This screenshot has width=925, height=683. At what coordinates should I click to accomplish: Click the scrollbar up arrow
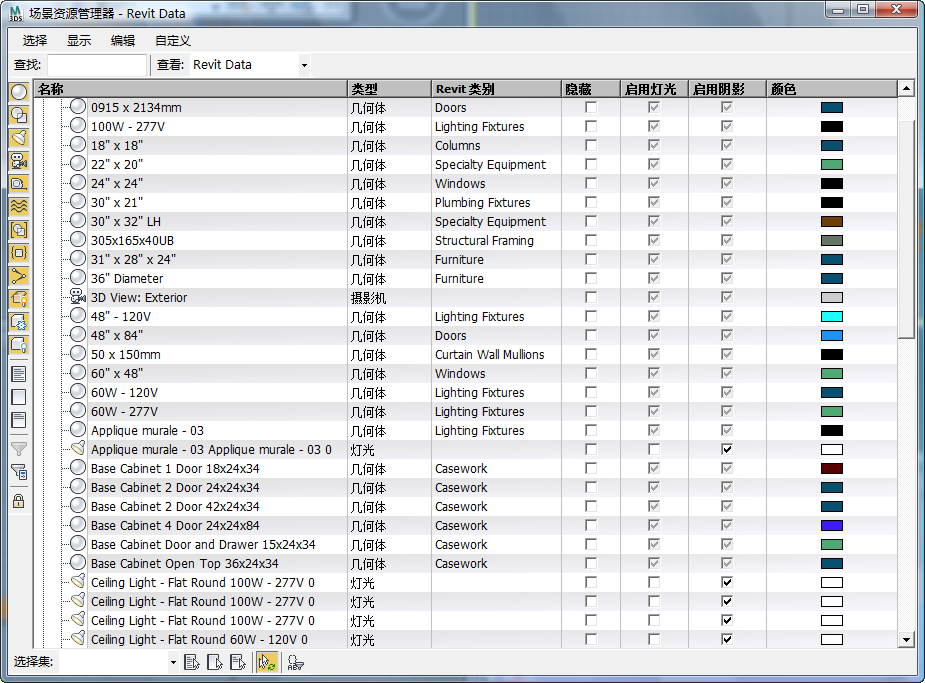(x=906, y=89)
